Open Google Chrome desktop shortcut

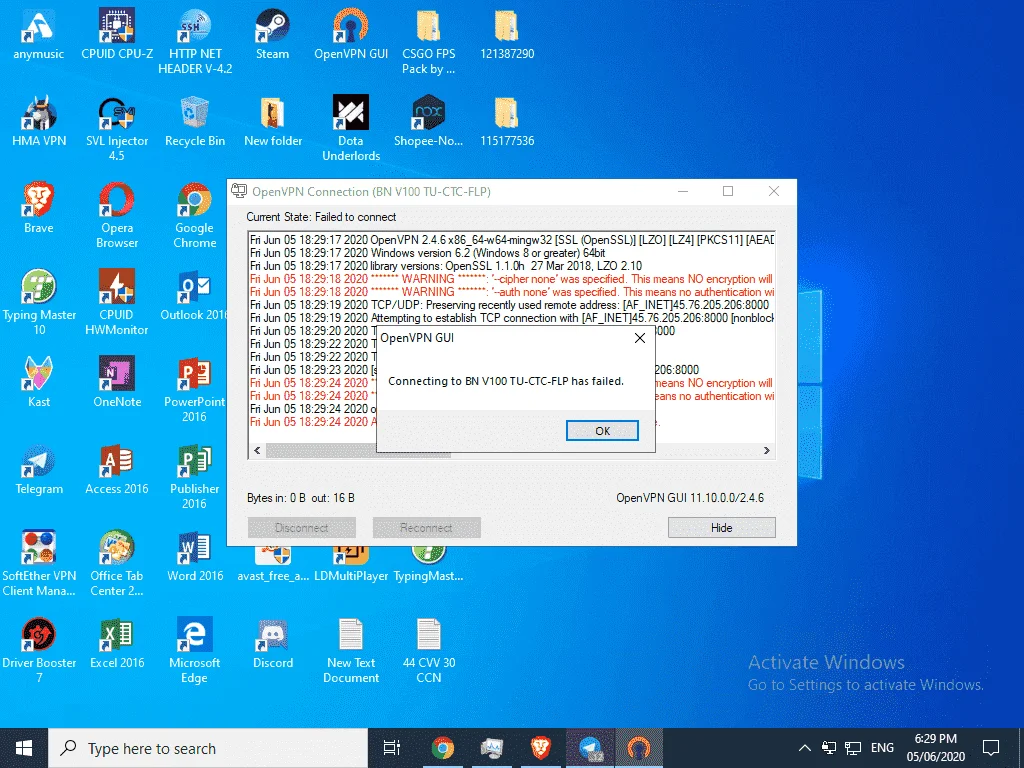pyautogui.click(x=195, y=216)
